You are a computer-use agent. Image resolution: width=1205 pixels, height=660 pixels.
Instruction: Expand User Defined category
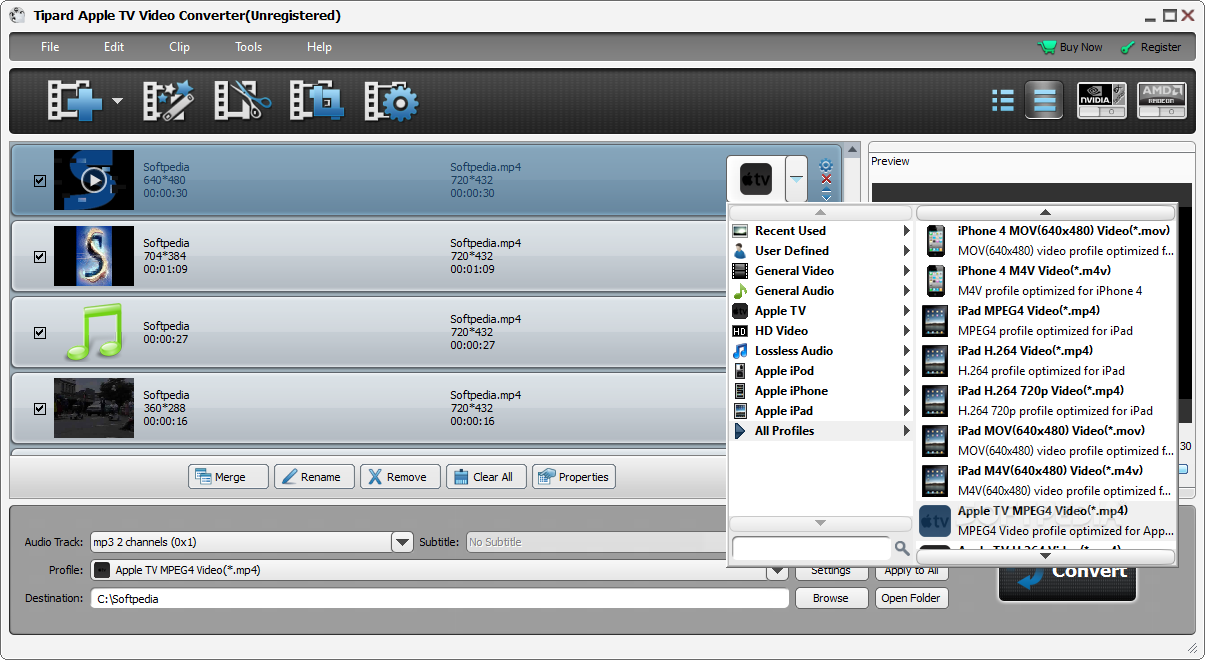pos(821,251)
